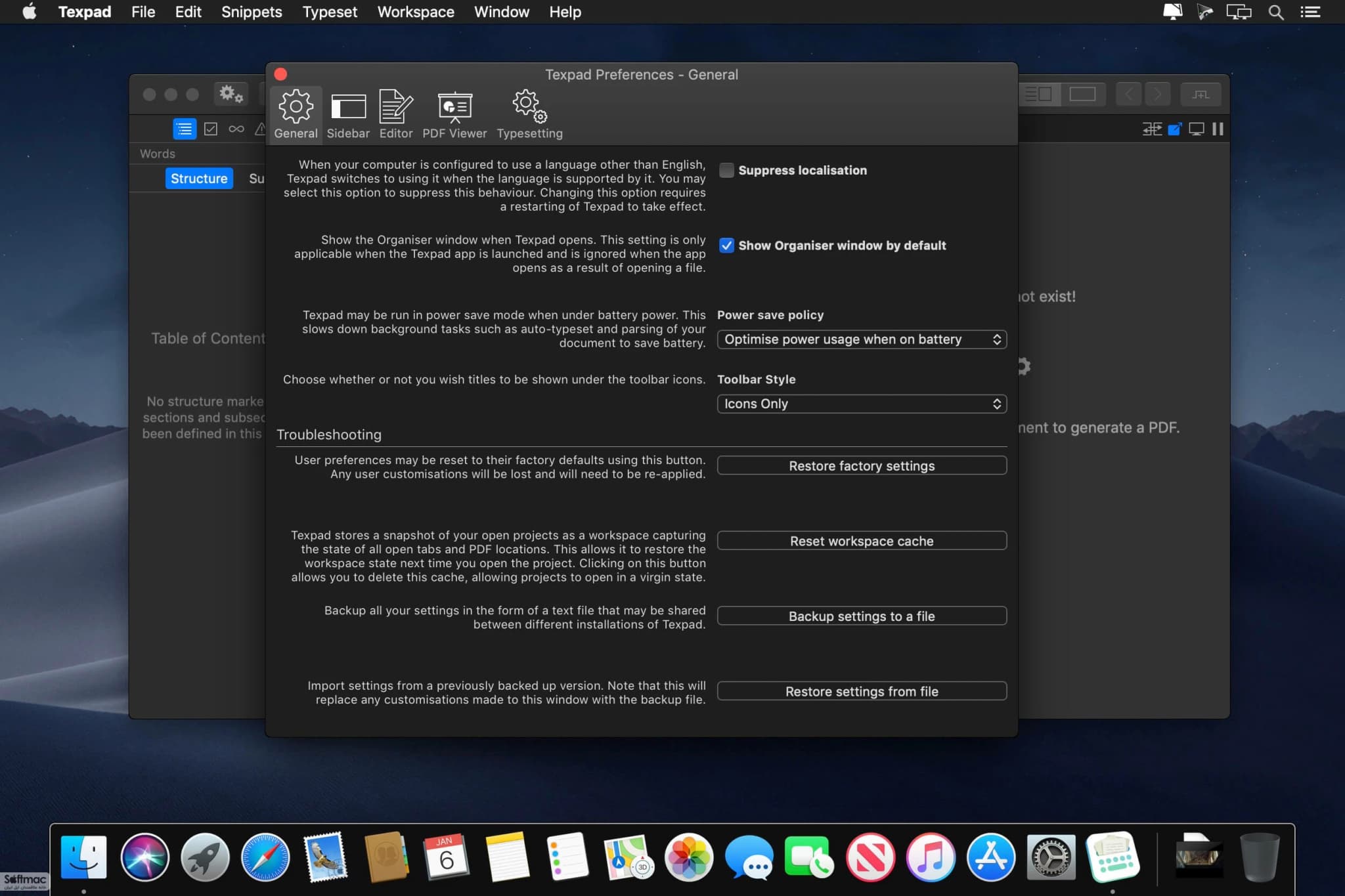Open the General preferences pane
This screenshot has height=896, width=1345.
click(296, 114)
